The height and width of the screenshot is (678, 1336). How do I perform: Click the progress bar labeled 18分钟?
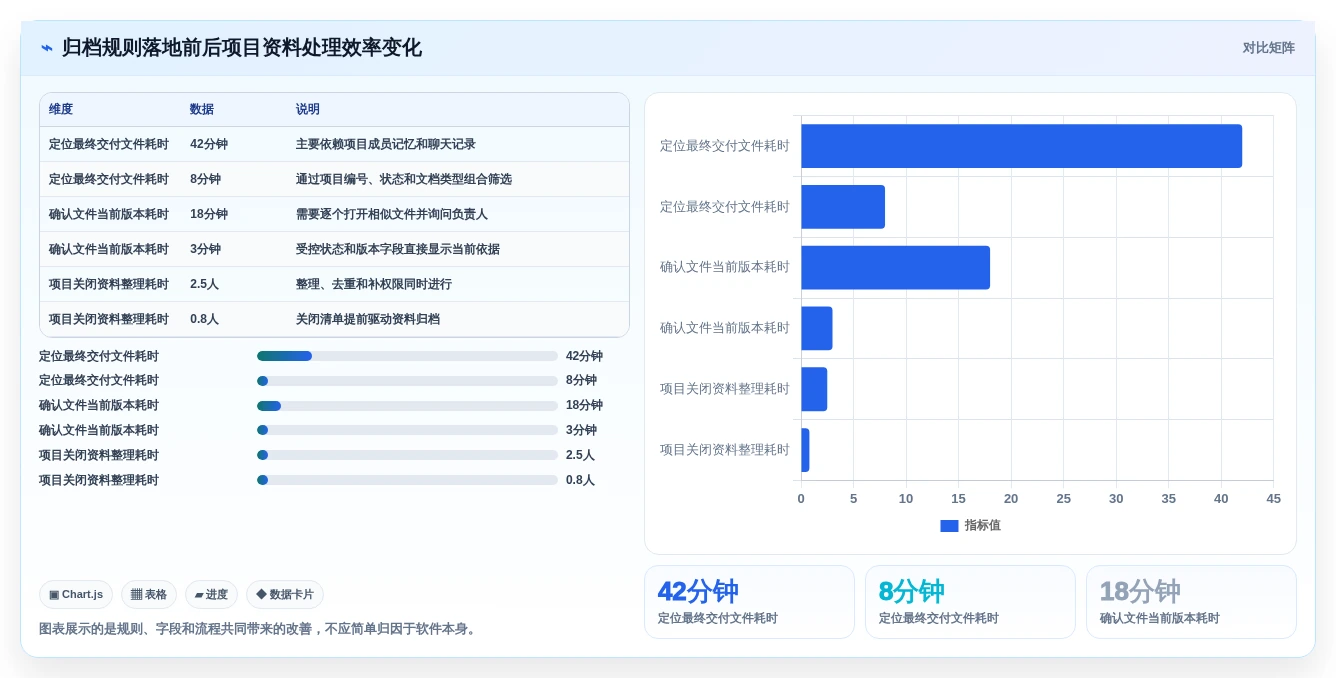click(x=407, y=406)
